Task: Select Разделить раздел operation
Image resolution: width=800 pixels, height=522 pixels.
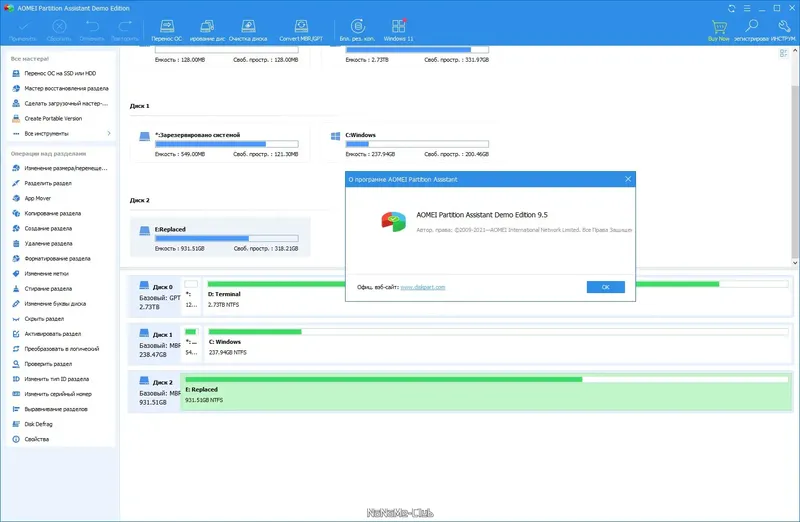Action: pyautogui.click(x=41, y=183)
